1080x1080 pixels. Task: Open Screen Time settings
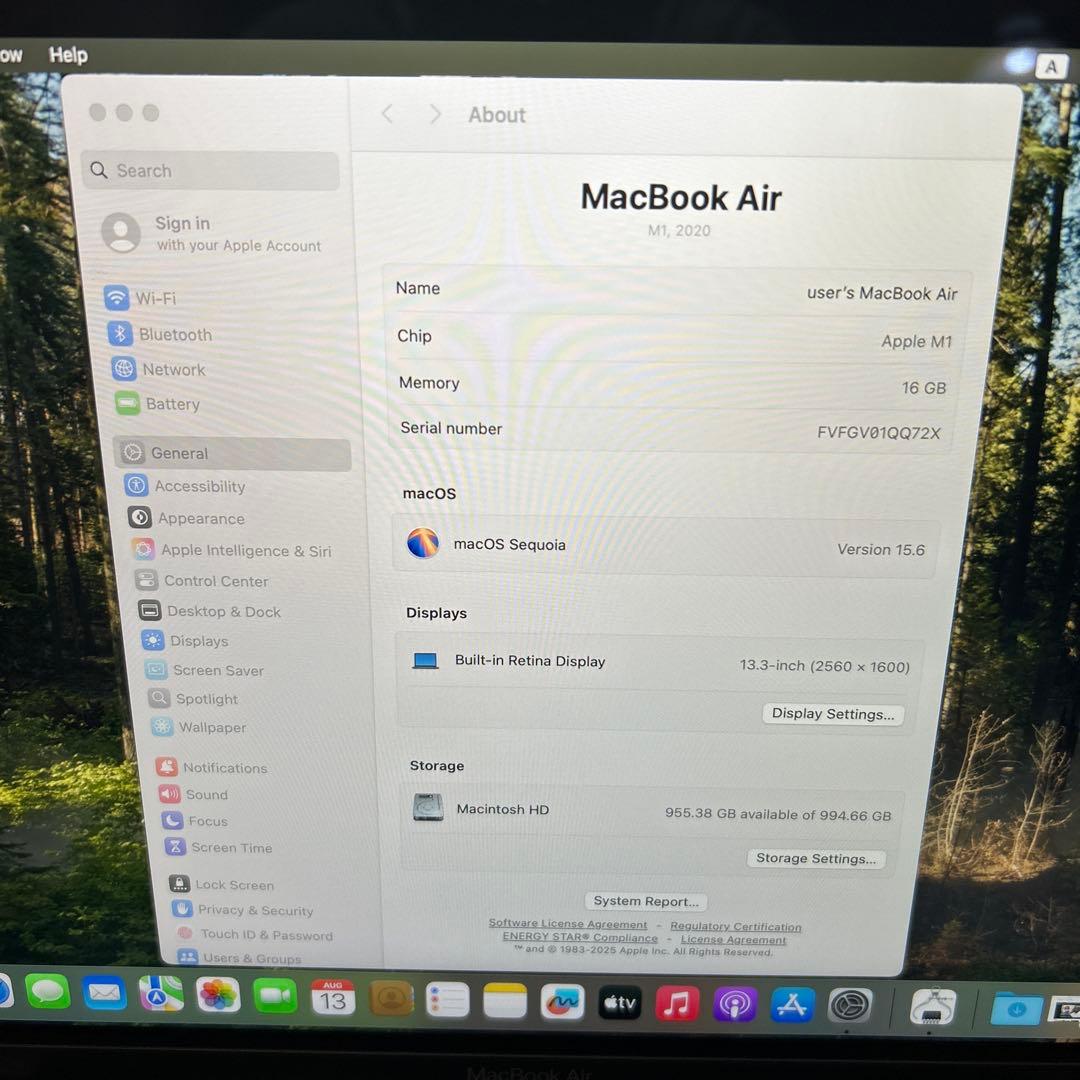(218, 847)
